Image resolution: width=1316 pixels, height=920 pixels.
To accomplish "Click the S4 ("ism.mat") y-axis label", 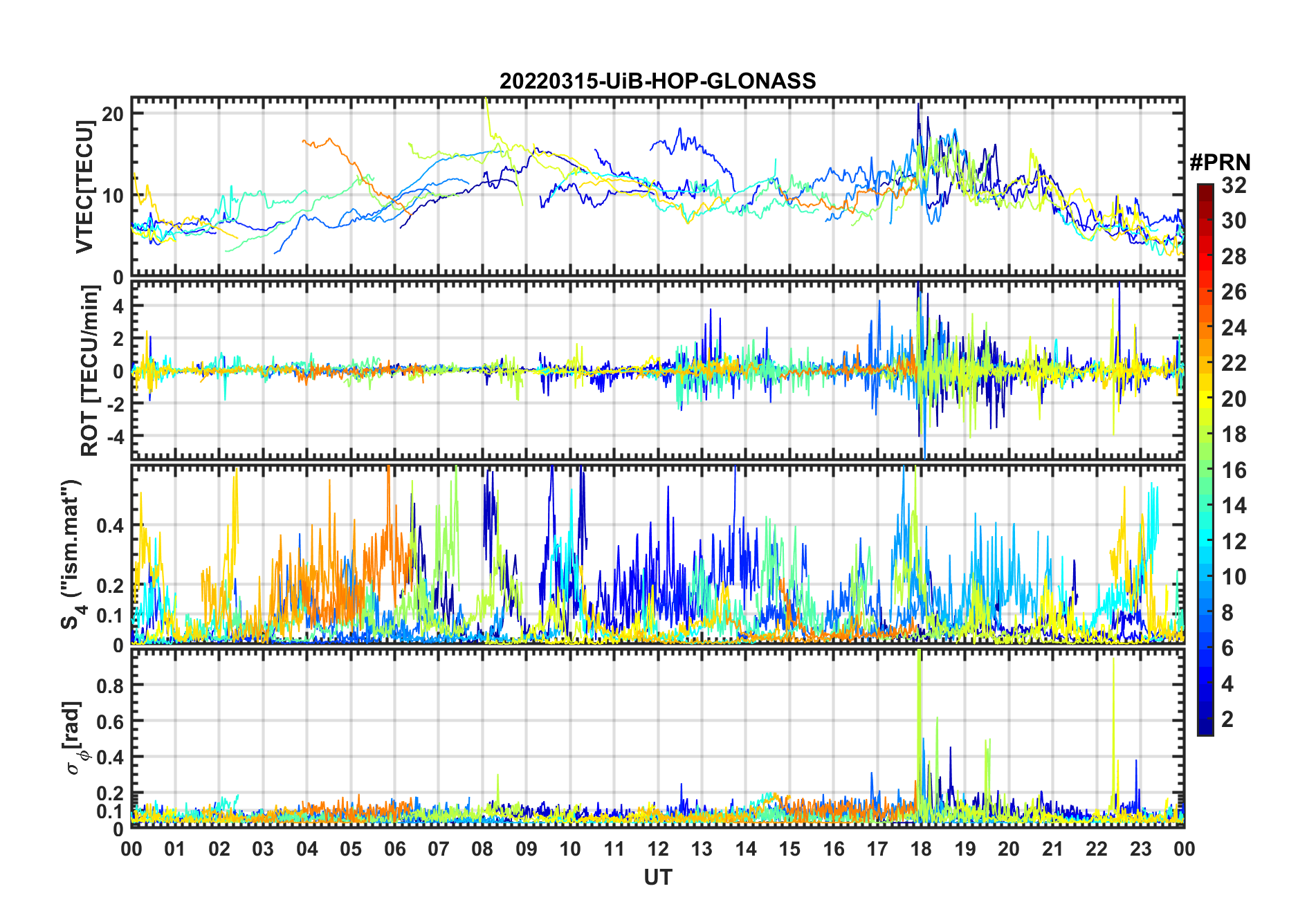I will pyautogui.click(x=73, y=554).
